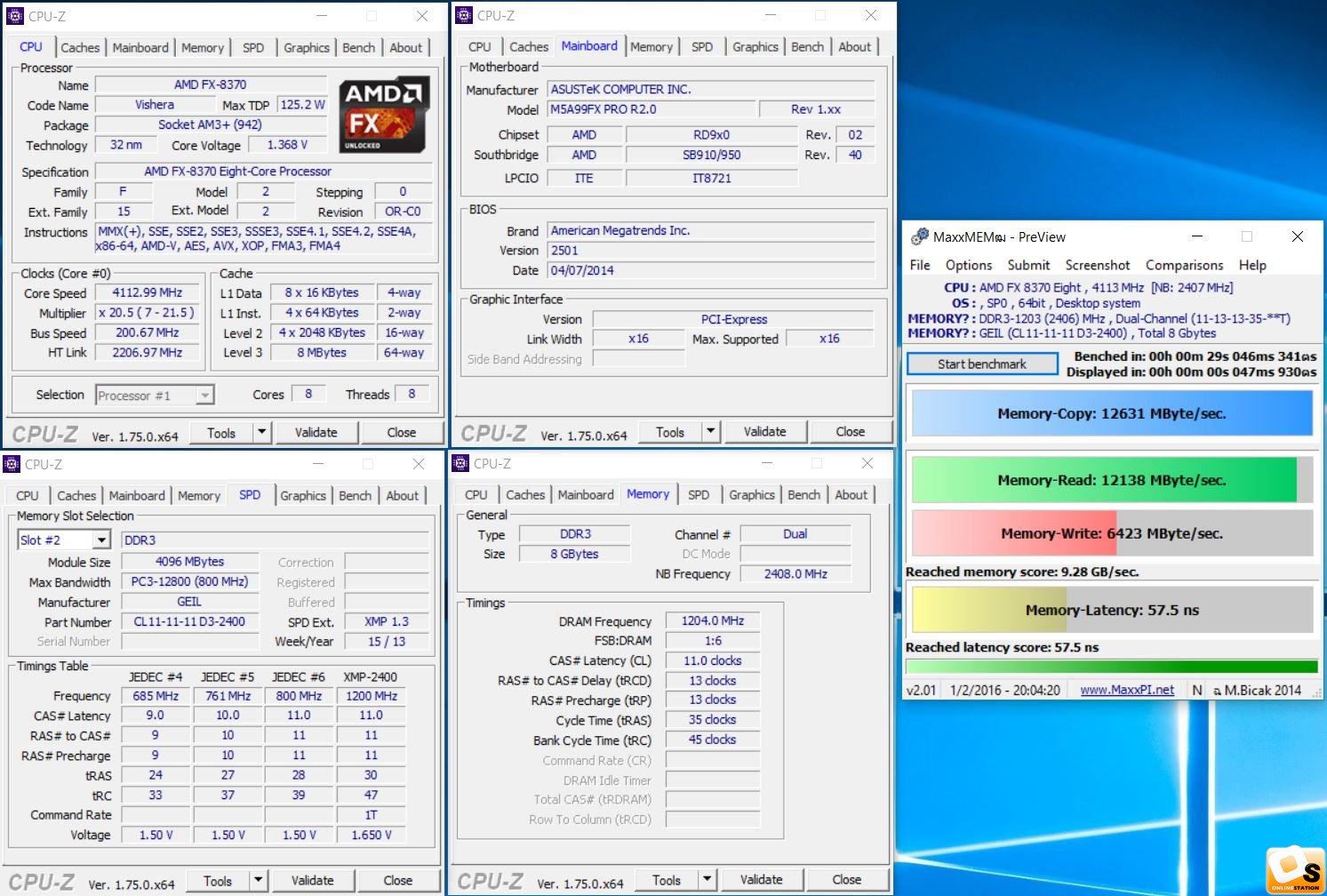Open the Help menu in MaxxMEM
Image resolution: width=1327 pixels, height=896 pixels.
(1252, 265)
